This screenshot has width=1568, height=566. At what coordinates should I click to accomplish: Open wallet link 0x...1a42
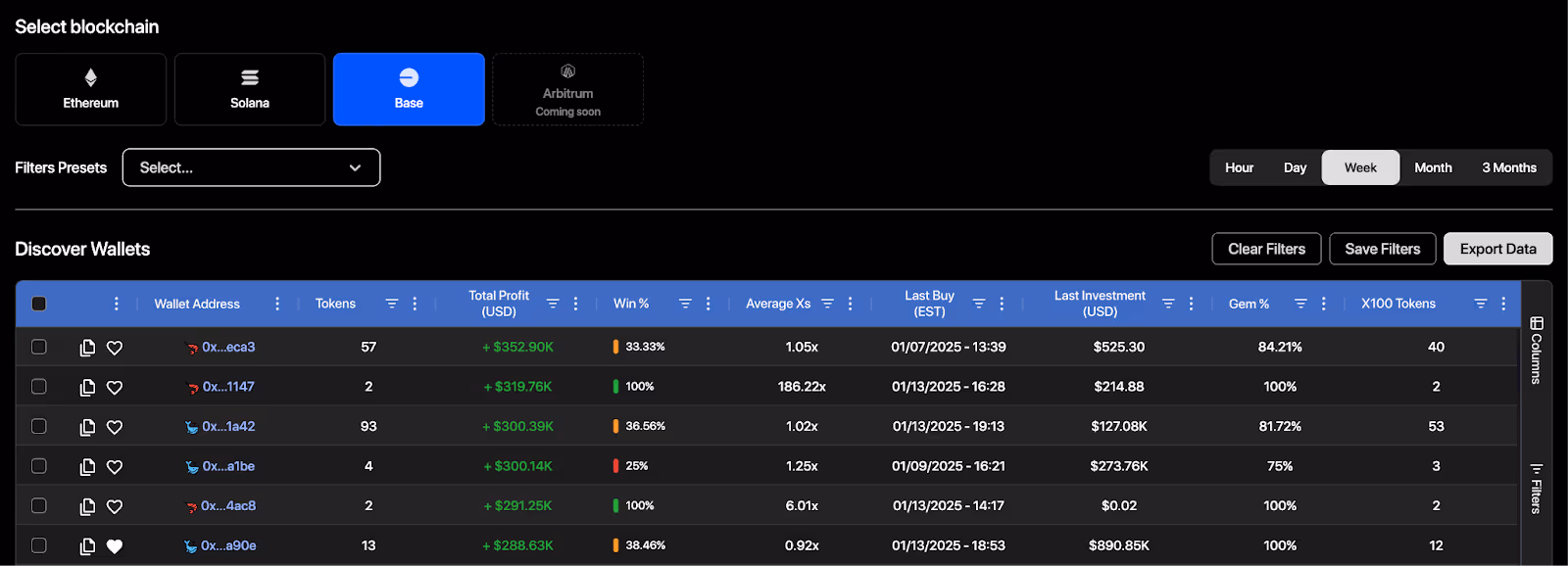(228, 426)
